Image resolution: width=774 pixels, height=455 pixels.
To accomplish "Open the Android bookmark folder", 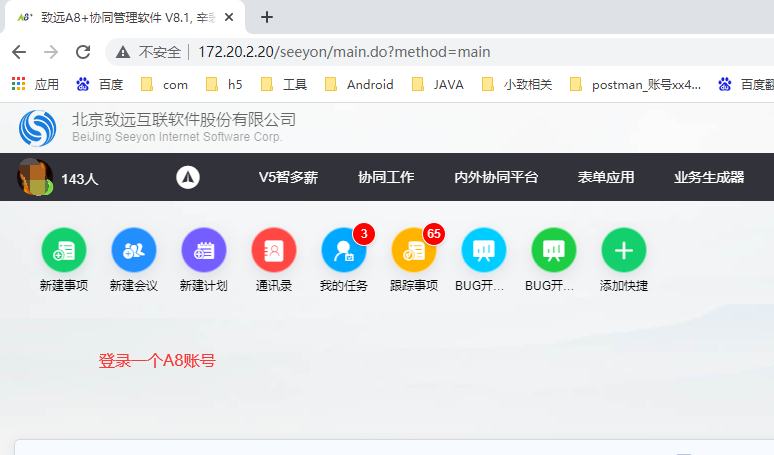I will click(359, 84).
